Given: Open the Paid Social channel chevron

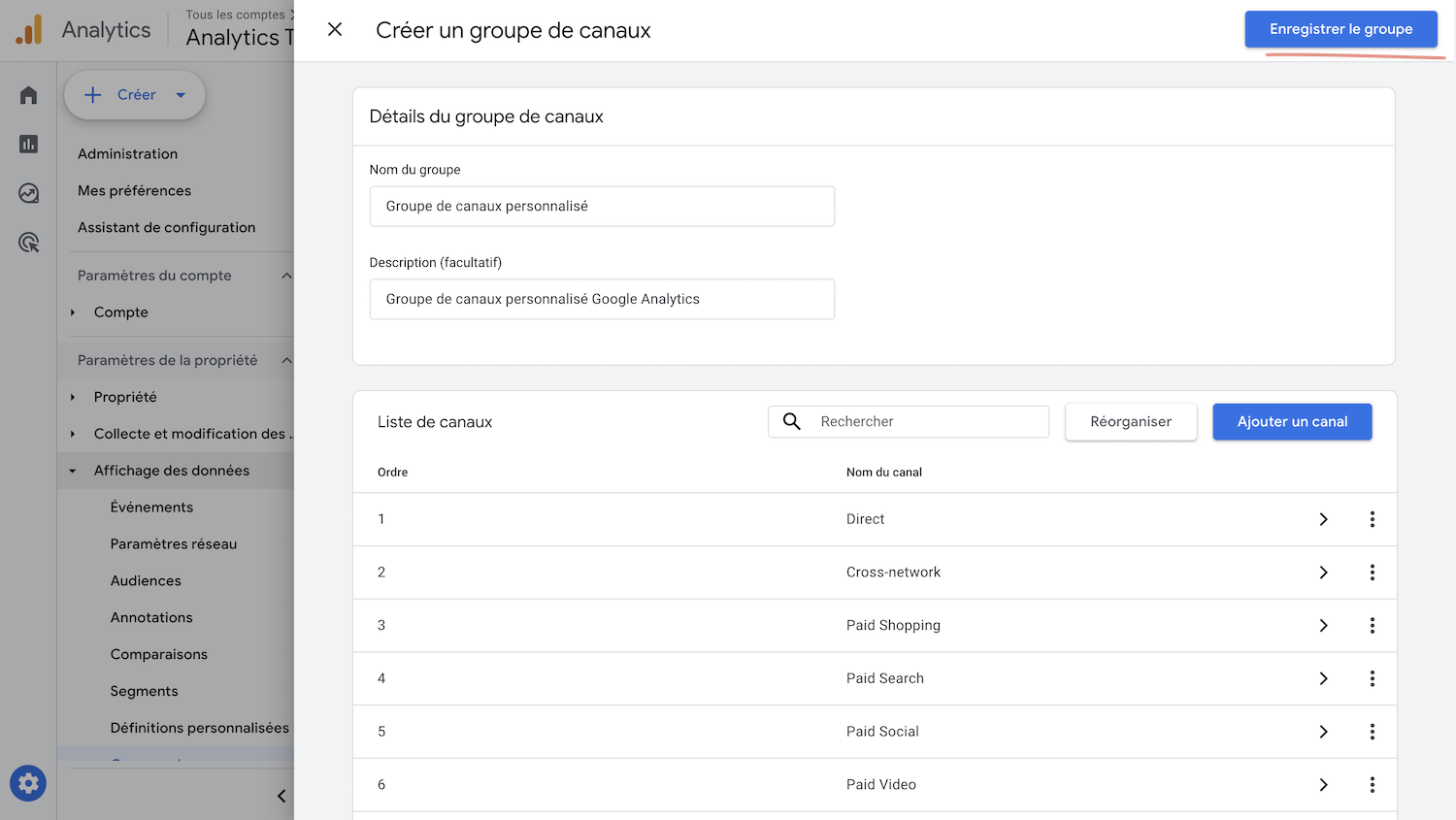Looking at the screenshot, I should [1323, 732].
